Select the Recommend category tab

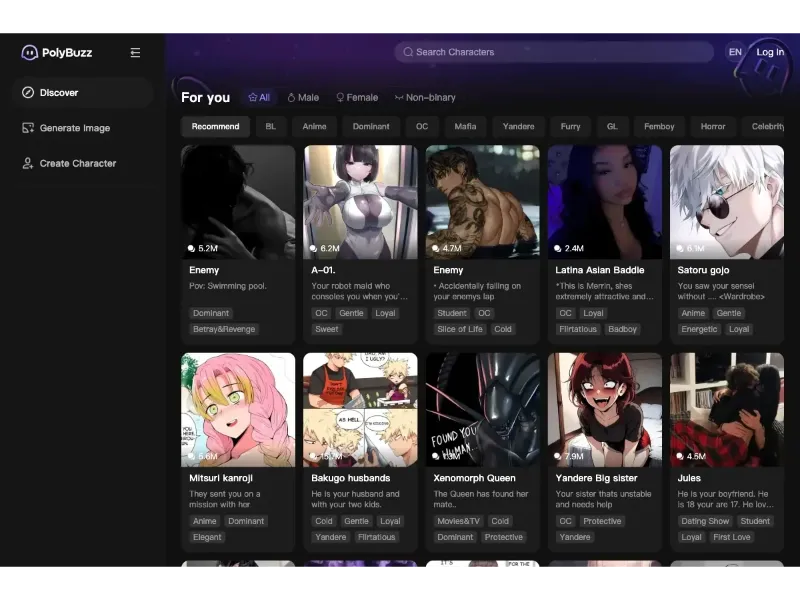pyautogui.click(x=215, y=127)
